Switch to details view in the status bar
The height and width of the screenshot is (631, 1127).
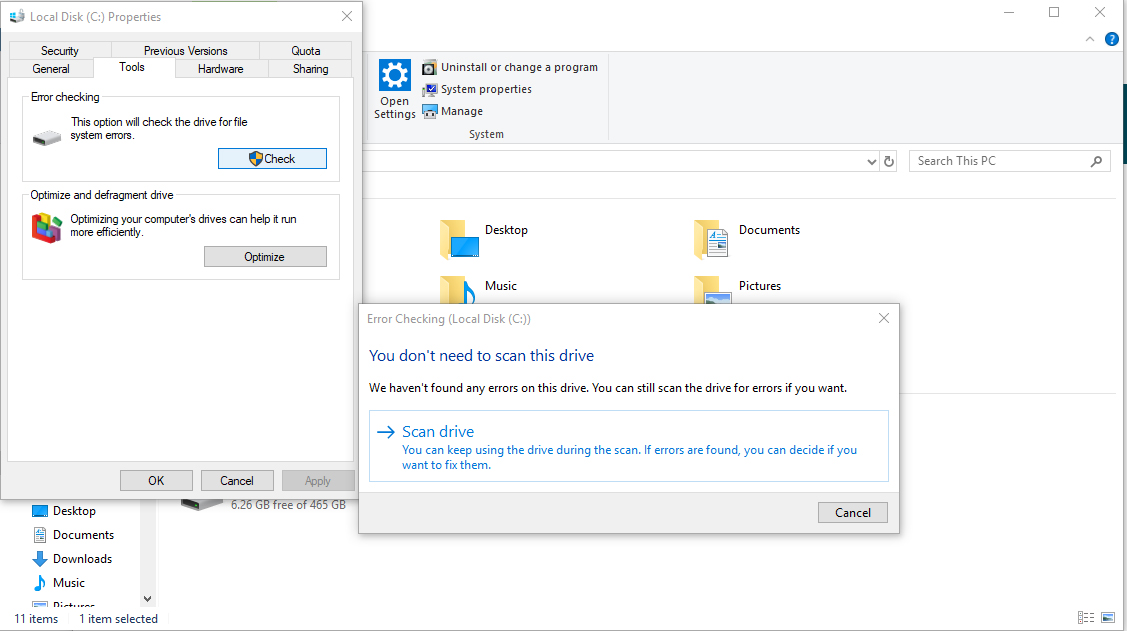point(1086,617)
